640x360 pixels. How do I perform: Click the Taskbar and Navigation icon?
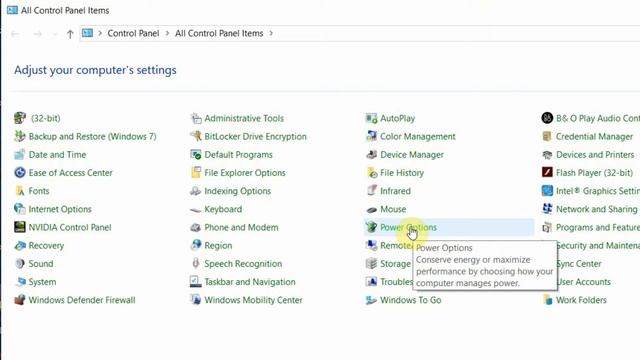pos(196,282)
